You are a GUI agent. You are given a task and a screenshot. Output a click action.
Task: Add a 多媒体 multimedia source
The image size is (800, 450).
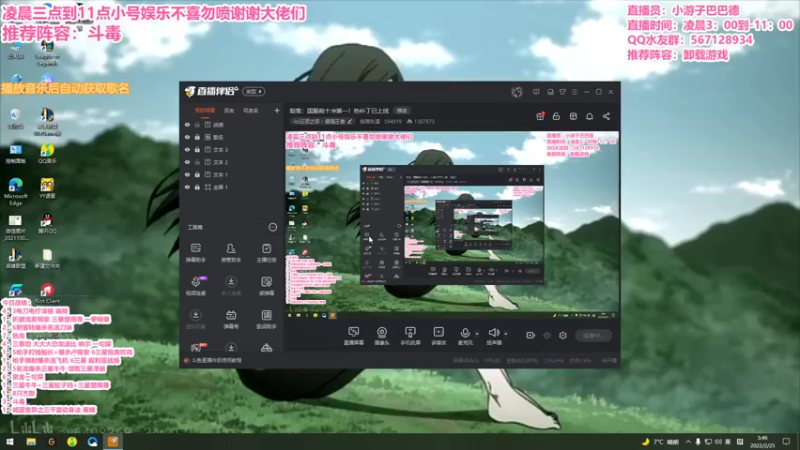[438, 336]
